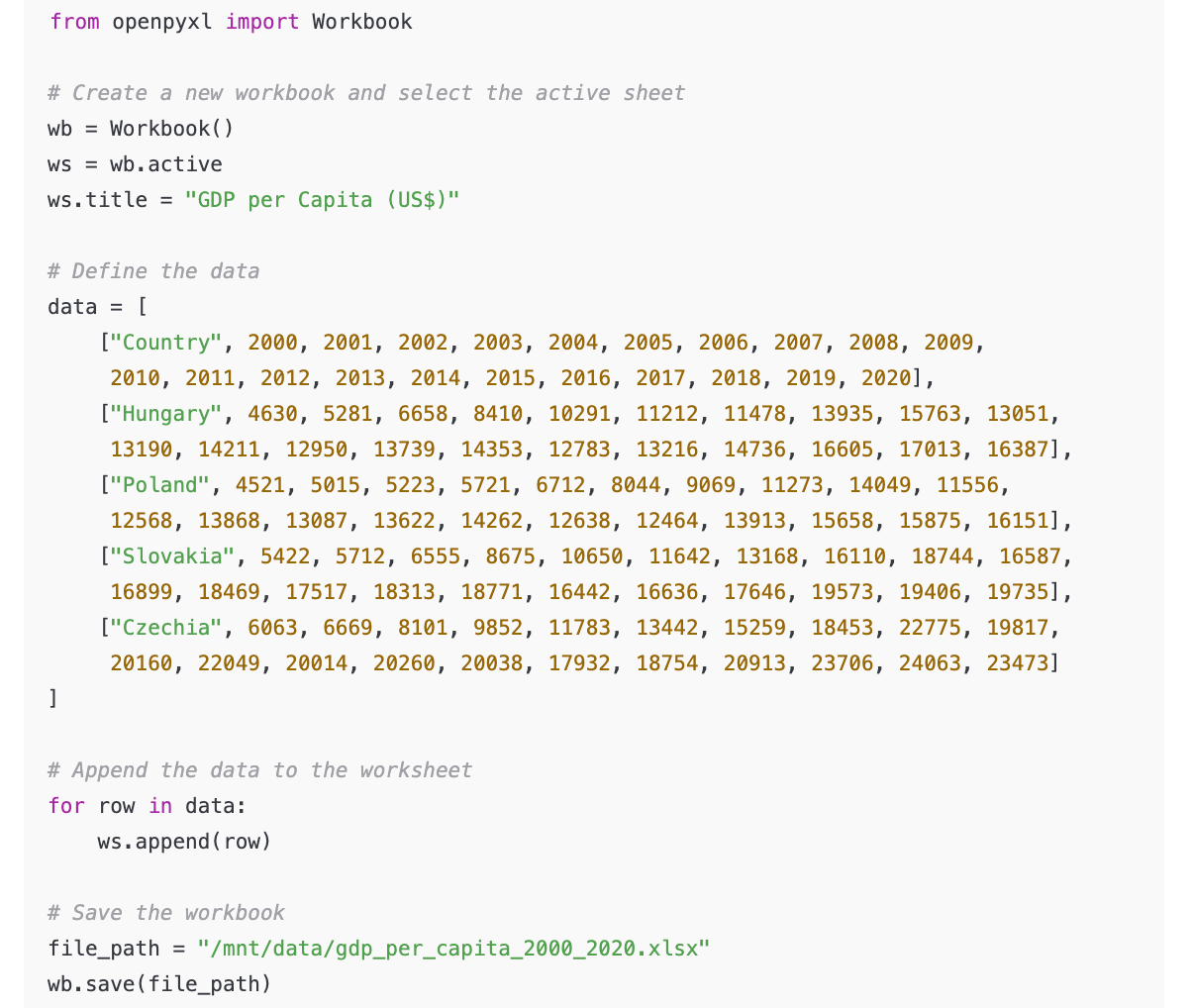Click Poland's first value 4521
The image size is (1192, 1008).
click(260, 485)
